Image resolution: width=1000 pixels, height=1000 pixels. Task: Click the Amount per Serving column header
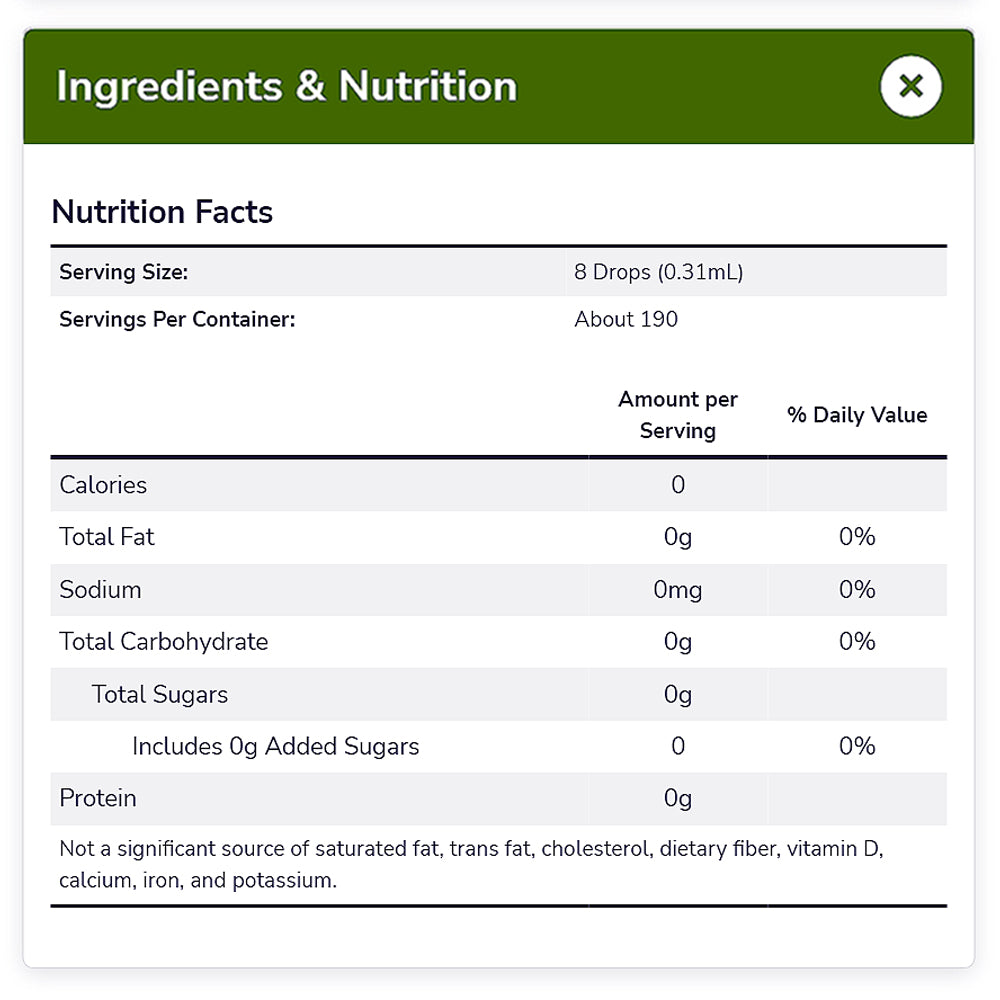click(x=678, y=415)
